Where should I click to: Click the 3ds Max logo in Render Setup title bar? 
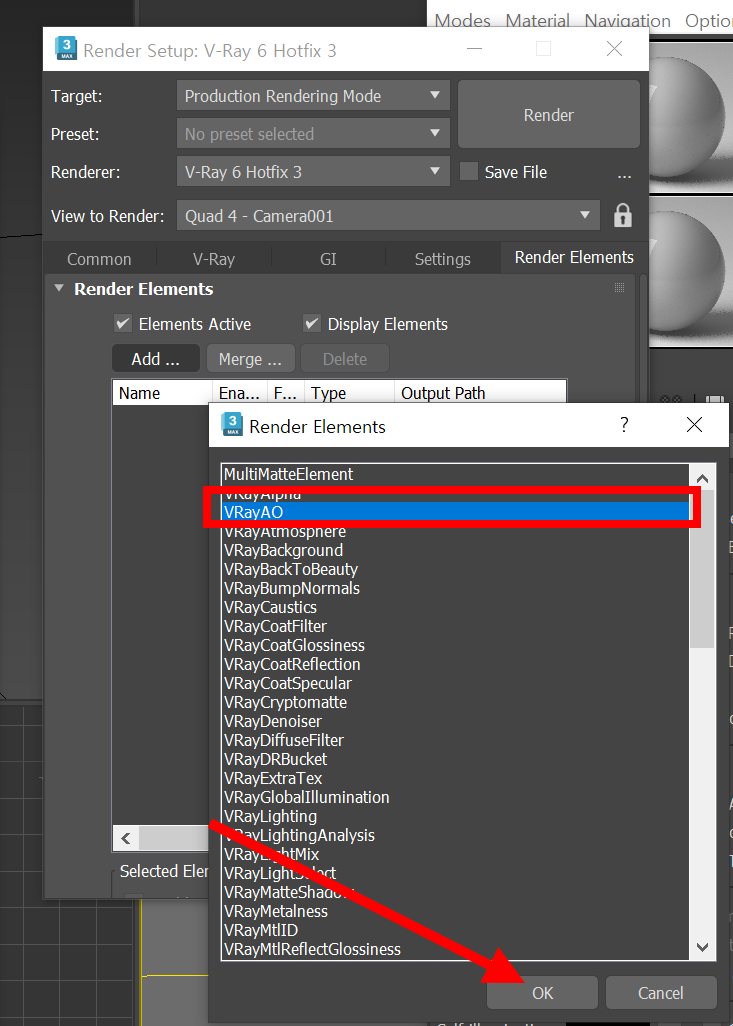pyautogui.click(x=65, y=49)
